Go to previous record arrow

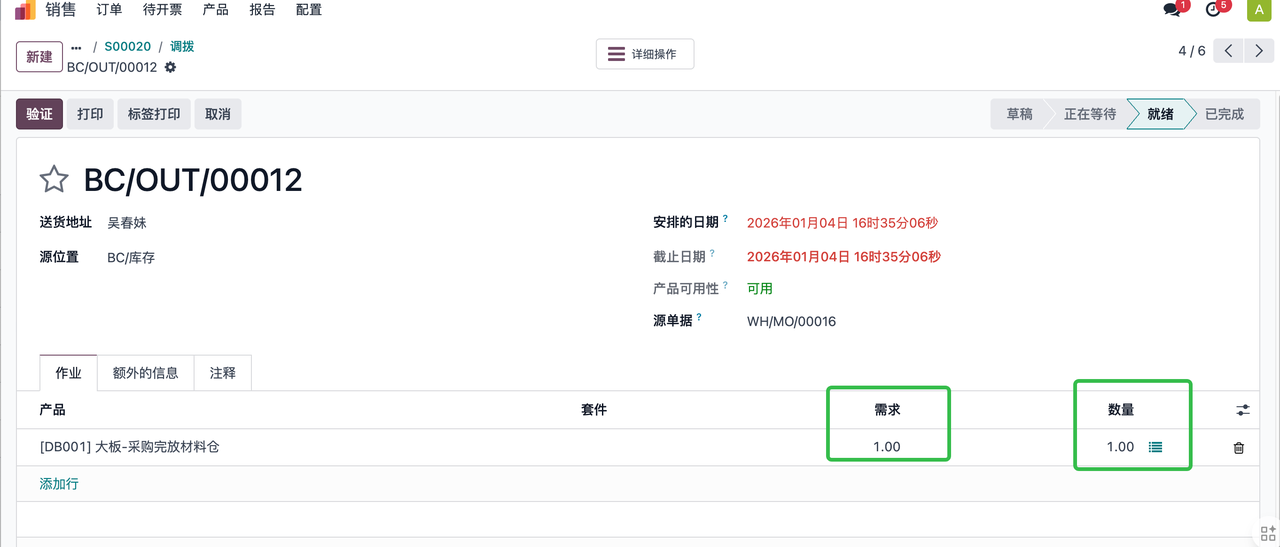(1229, 51)
